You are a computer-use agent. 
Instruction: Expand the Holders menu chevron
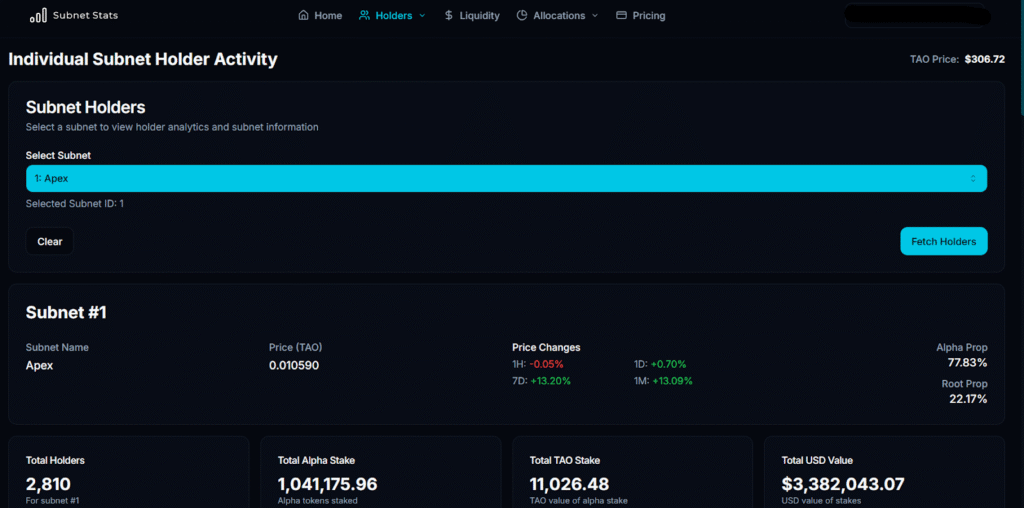click(422, 16)
